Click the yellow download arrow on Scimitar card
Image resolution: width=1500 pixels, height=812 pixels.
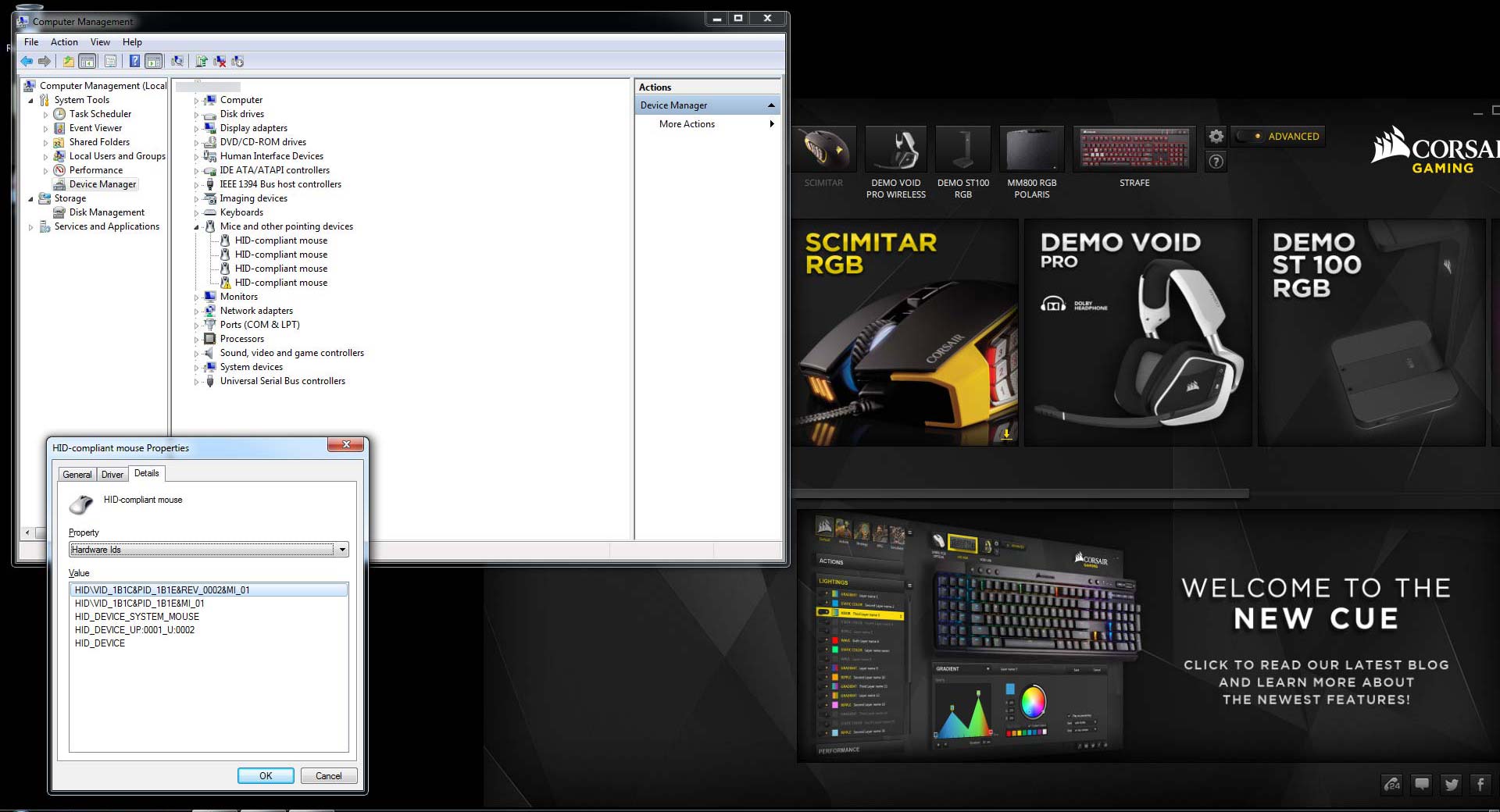(x=1006, y=433)
